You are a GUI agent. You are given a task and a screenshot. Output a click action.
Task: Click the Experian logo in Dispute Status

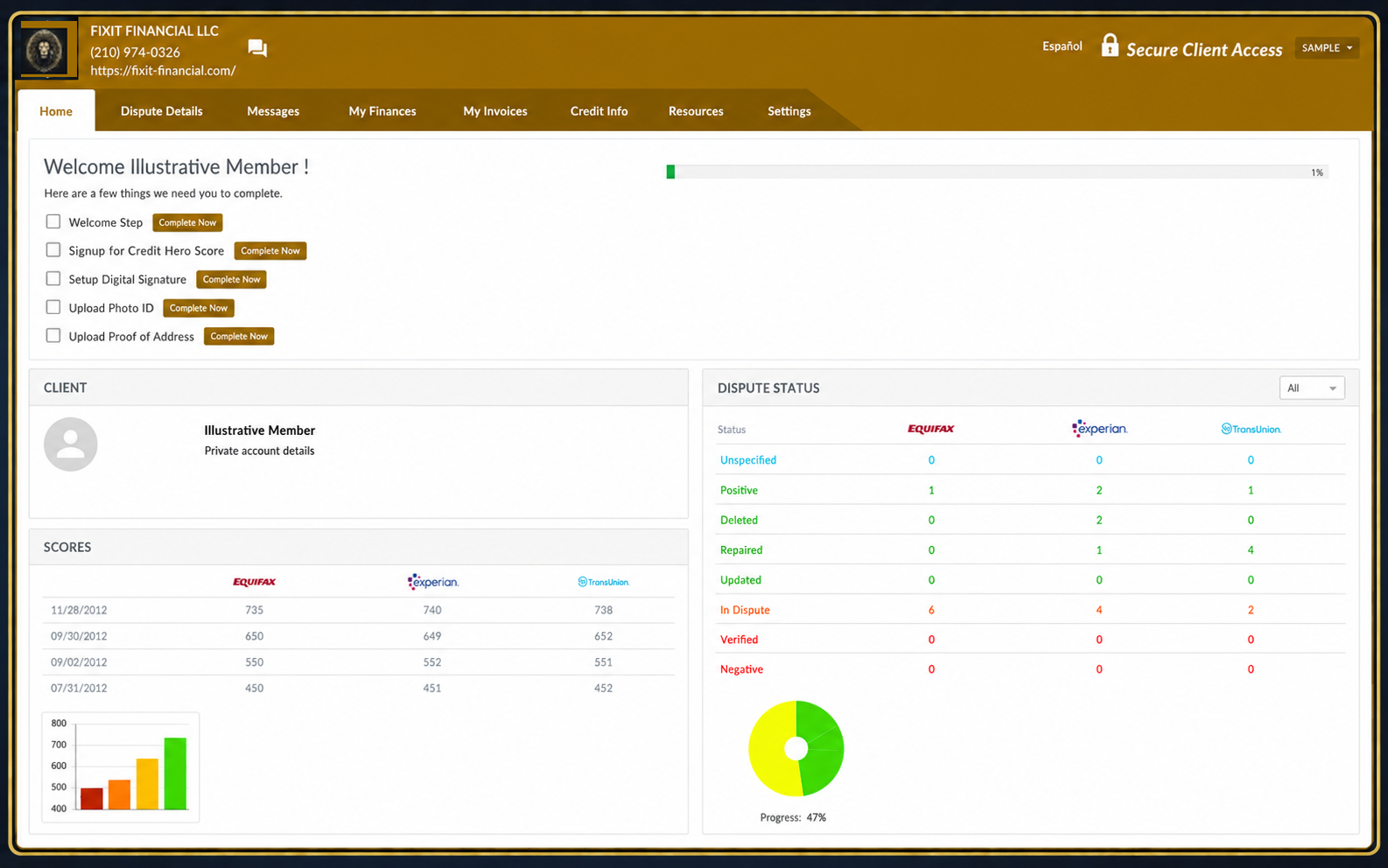point(1099,429)
